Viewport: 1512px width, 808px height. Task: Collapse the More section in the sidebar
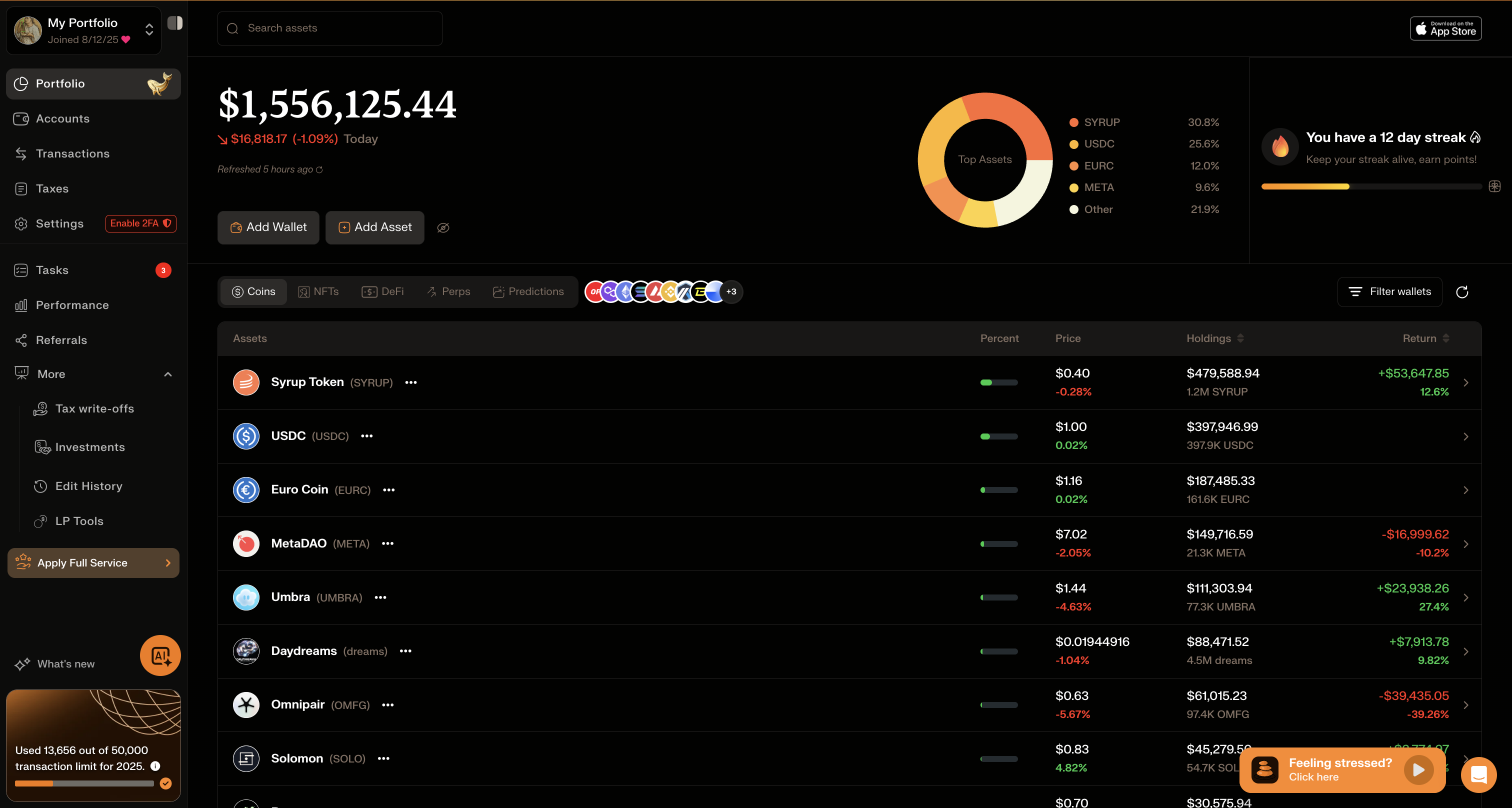click(168, 374)
